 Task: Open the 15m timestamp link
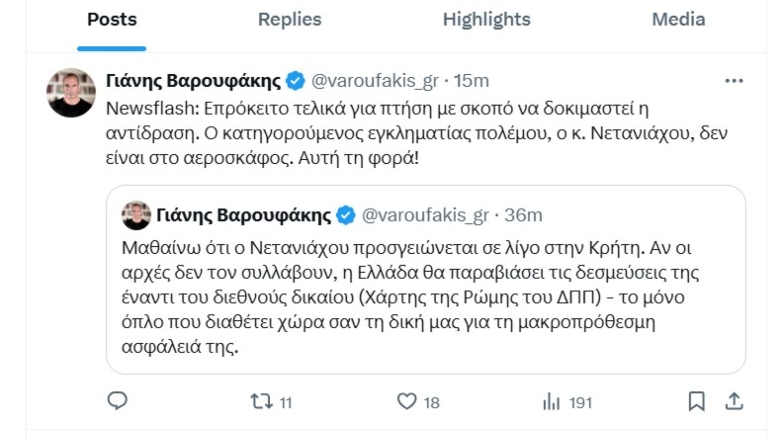(472, 81)
